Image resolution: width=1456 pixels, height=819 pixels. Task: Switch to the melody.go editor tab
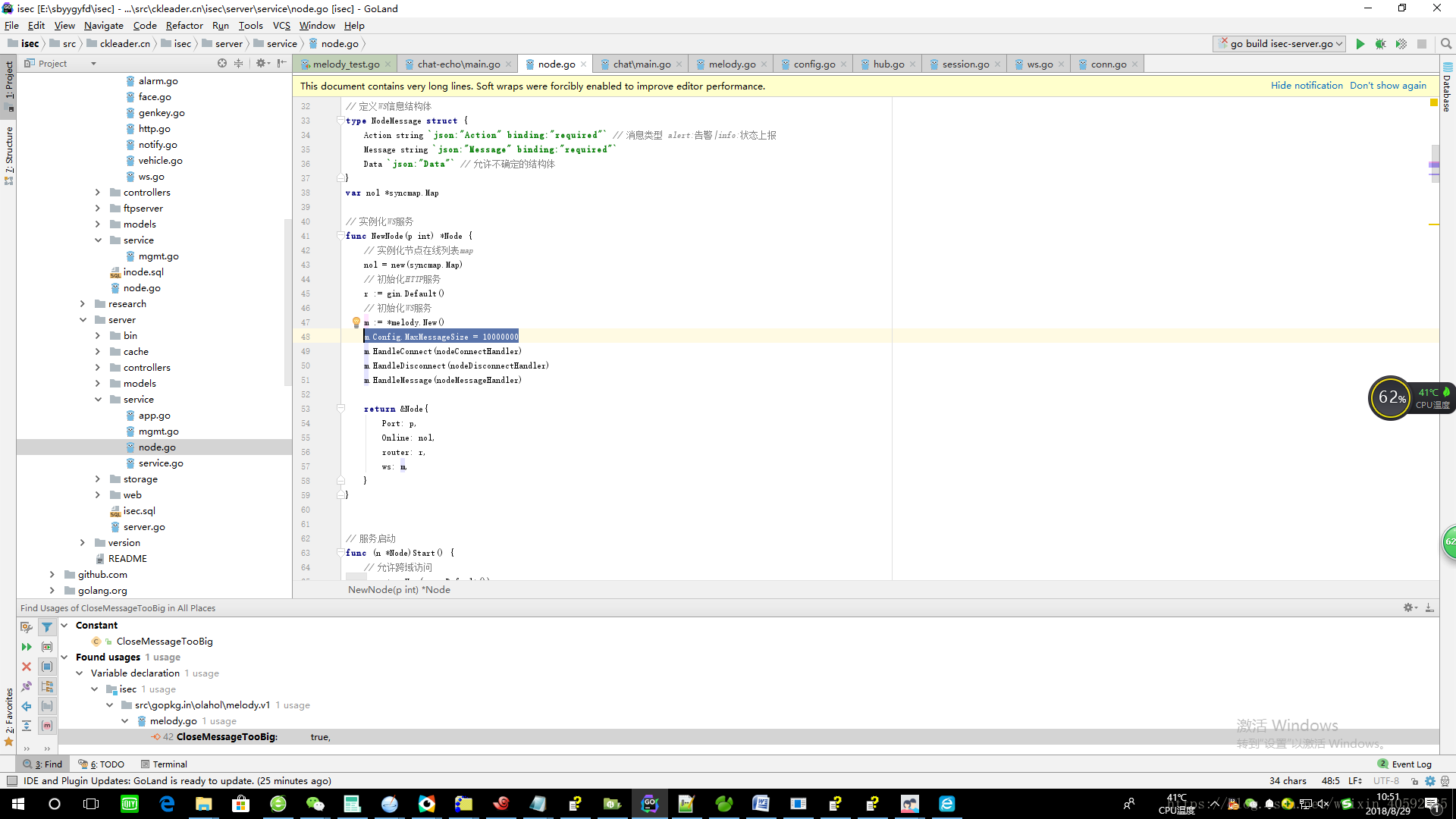[x=732, y=64]
